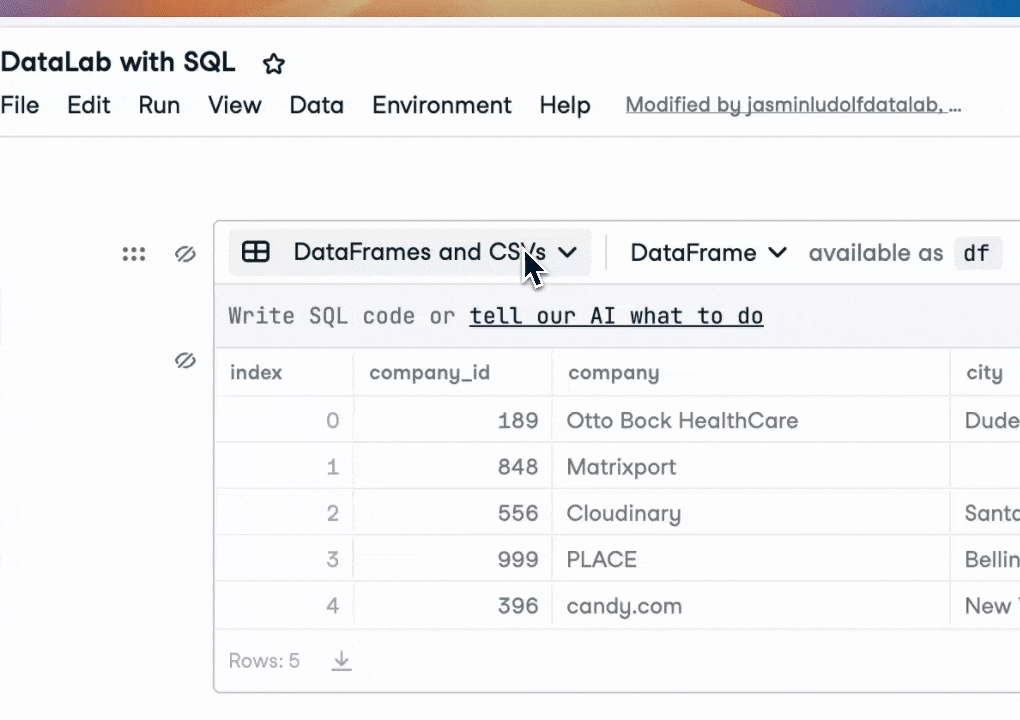
Task: Toggle visibility of the SQL cell input
Action: click(185, 254)
